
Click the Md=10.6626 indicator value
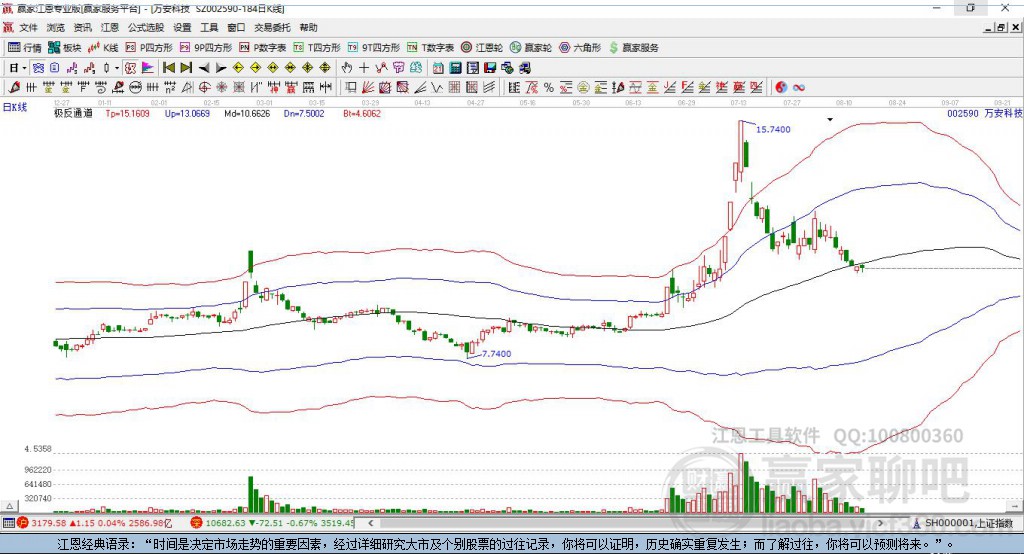click(x=247, y=114)
